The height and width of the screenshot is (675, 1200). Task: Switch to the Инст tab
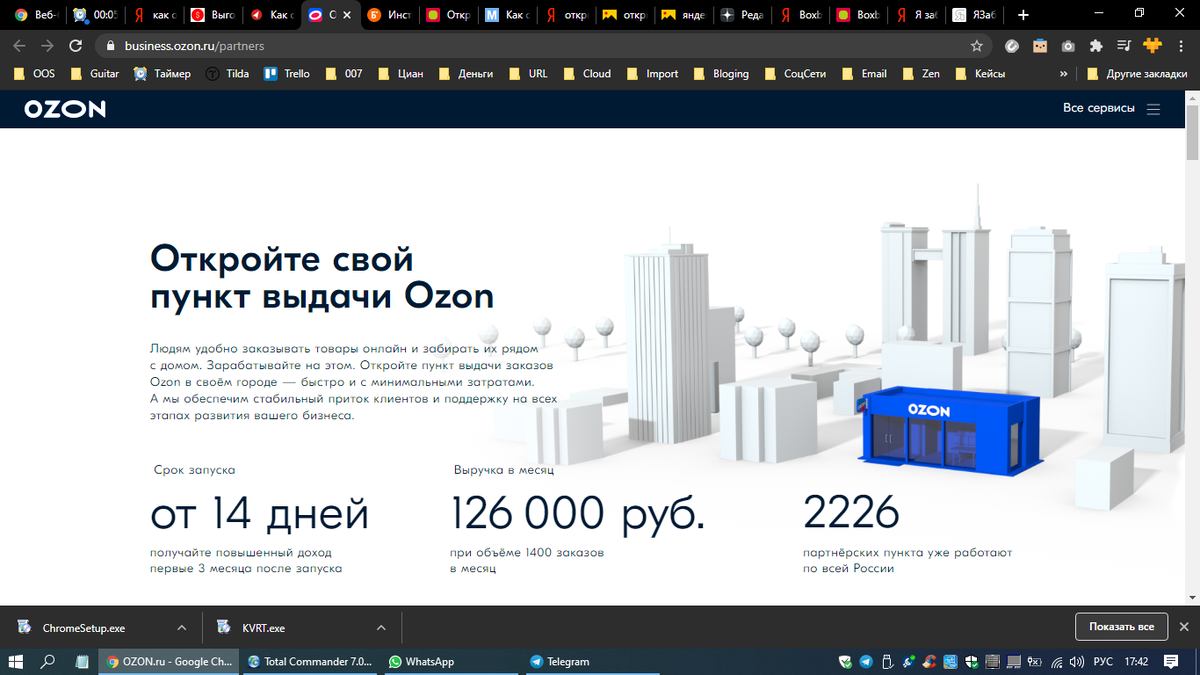coord(389,15)
